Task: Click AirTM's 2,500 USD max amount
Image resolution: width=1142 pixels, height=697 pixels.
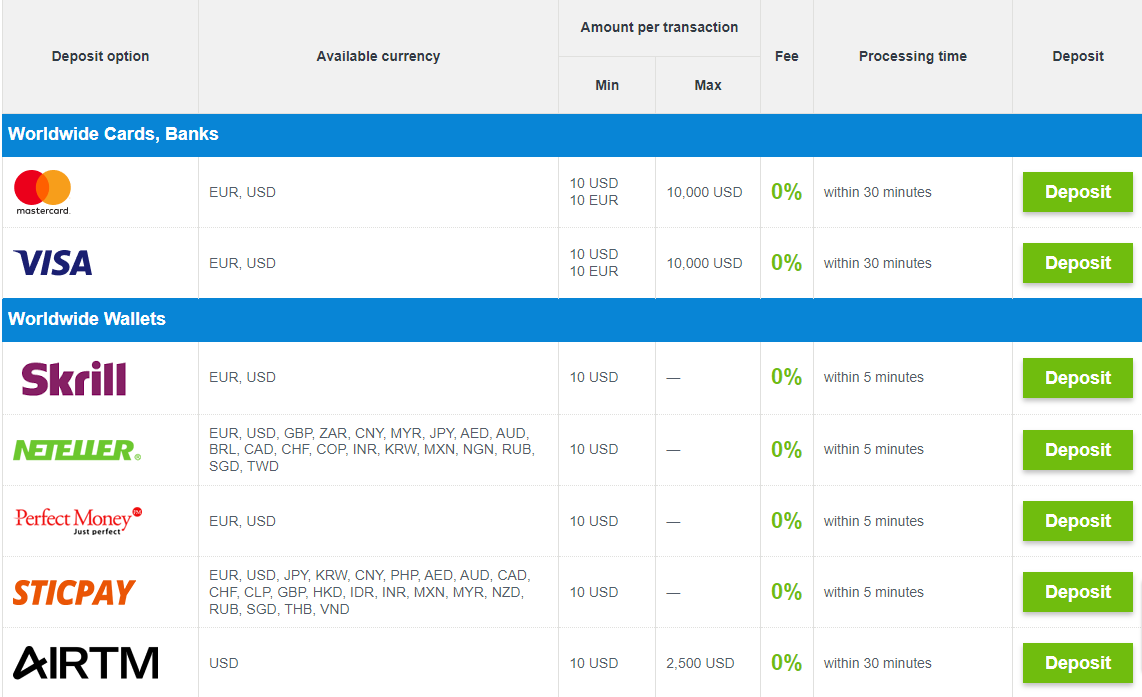Action: [x=700, y=663]
